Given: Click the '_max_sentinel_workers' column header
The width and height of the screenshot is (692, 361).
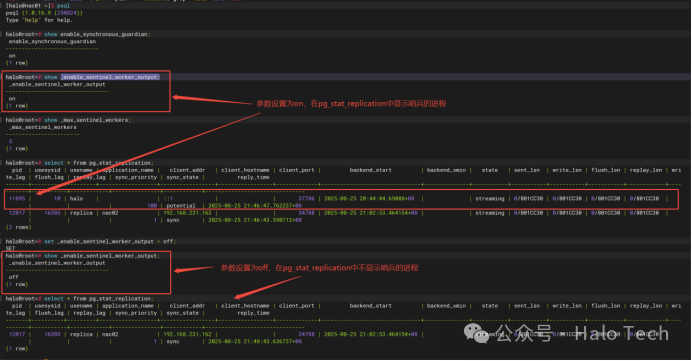Looking at the screenshot, I should [43, 127].
